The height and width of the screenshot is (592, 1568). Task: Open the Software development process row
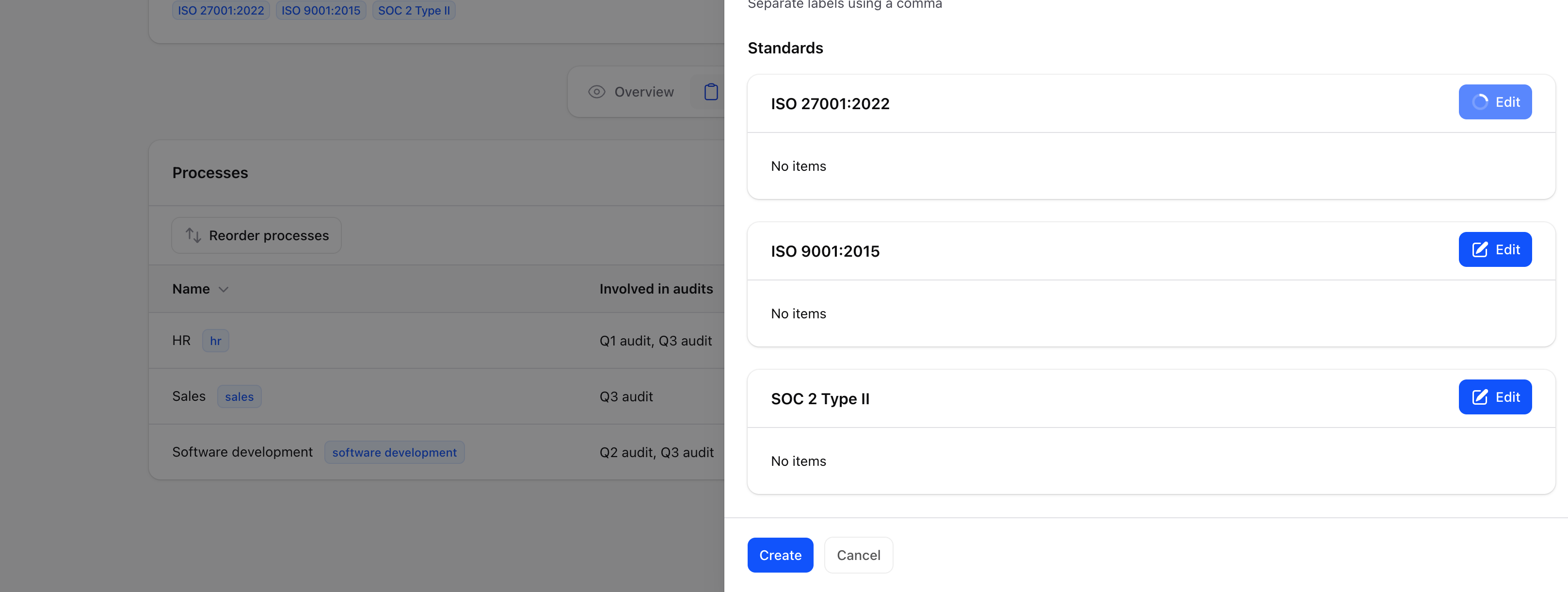242,453
